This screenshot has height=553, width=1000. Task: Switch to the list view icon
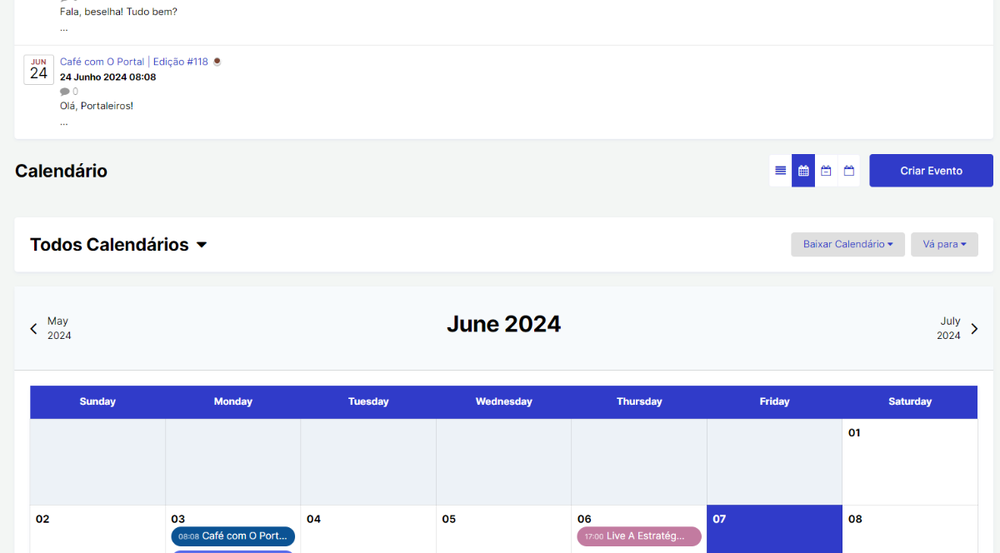pyautogui.click(x=780, y=171)
